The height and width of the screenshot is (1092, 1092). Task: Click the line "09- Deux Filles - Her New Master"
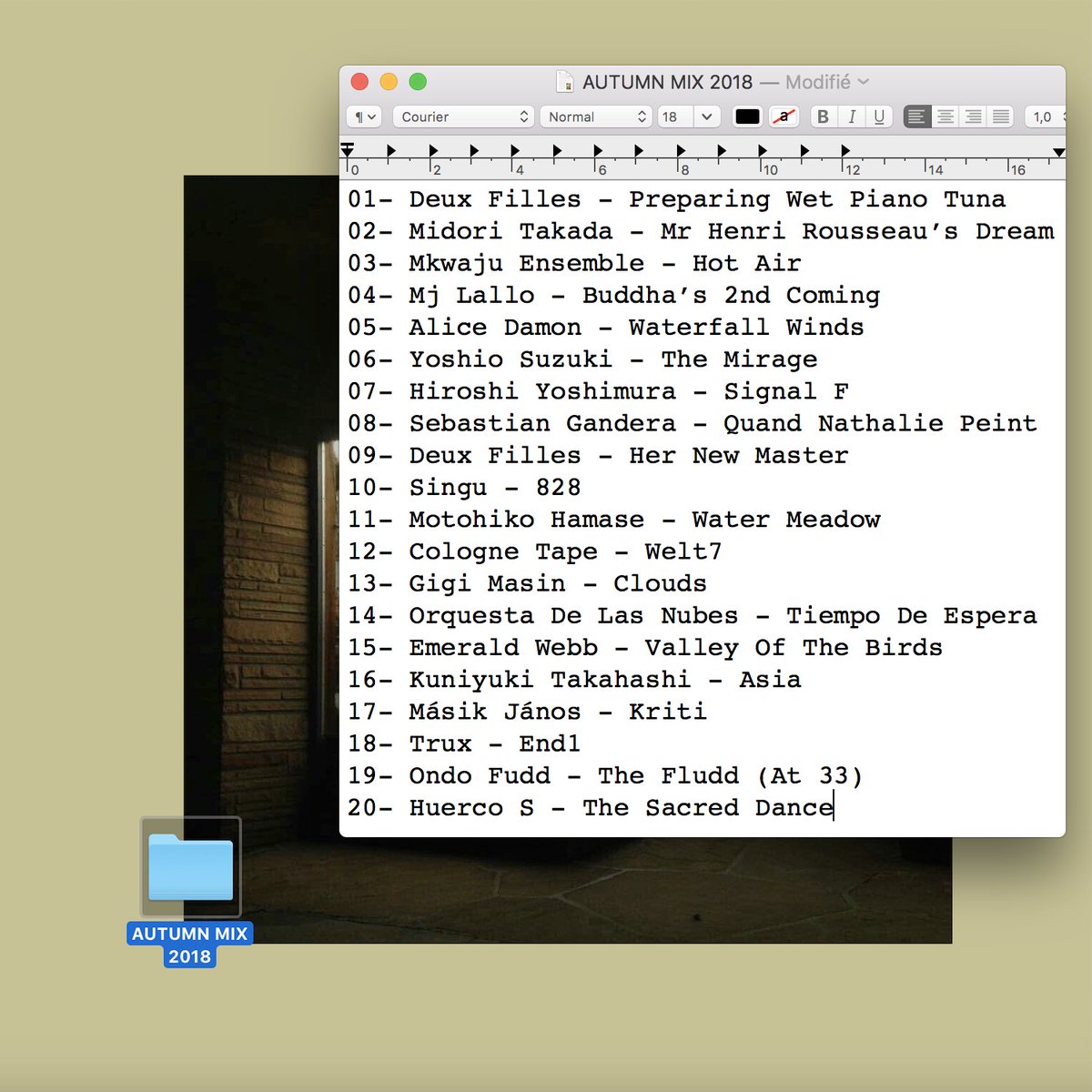point(598,455)
